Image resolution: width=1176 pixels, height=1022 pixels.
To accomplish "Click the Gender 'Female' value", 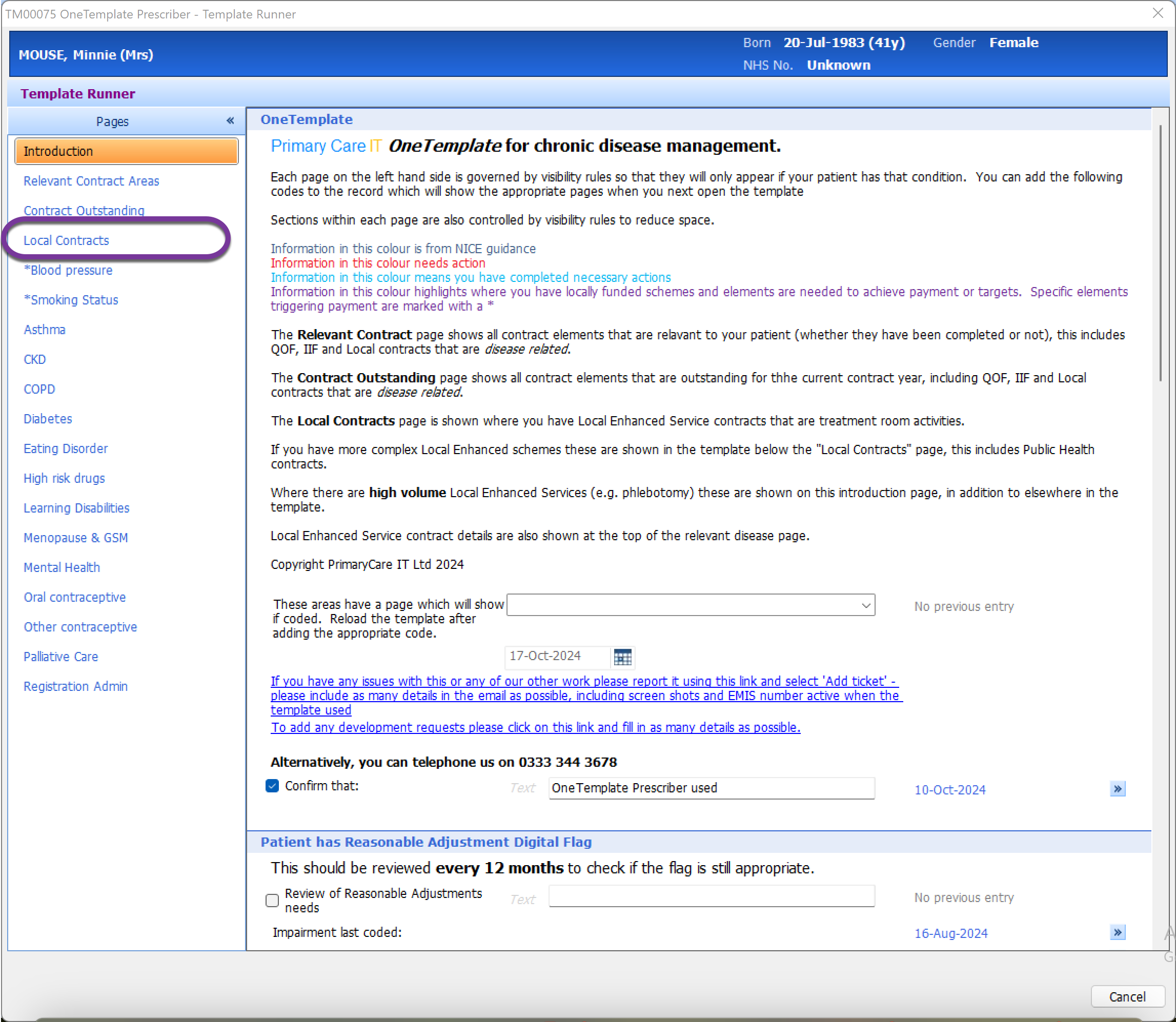I will point(1013,43).
